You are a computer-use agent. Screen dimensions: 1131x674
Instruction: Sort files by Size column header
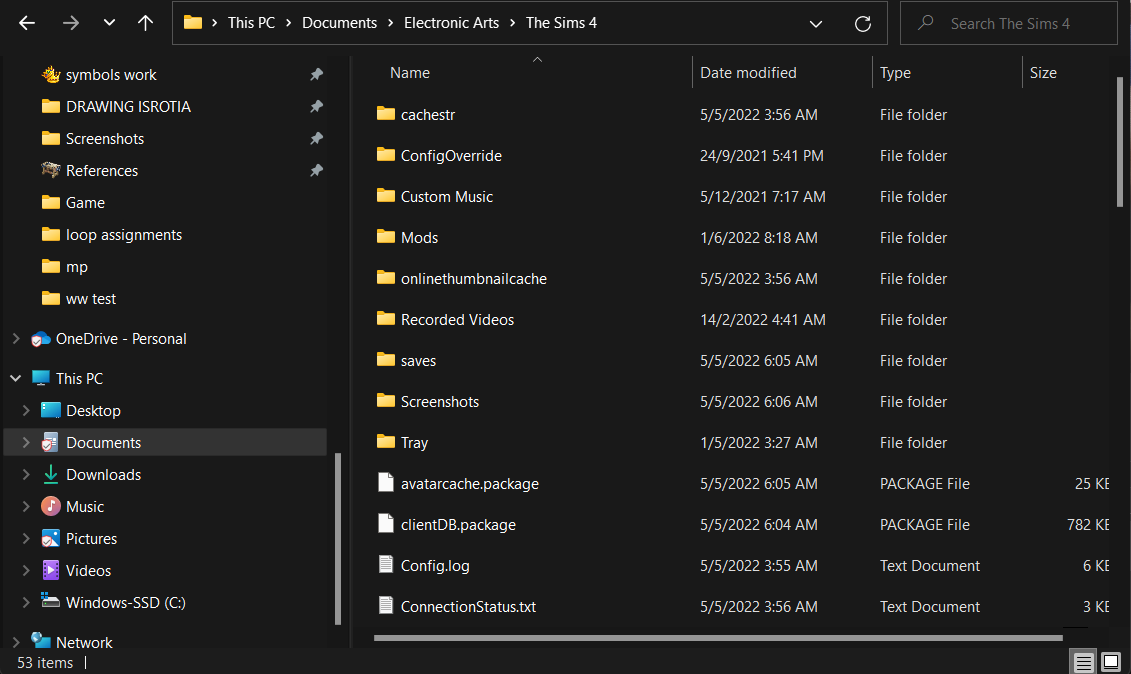1043,73
